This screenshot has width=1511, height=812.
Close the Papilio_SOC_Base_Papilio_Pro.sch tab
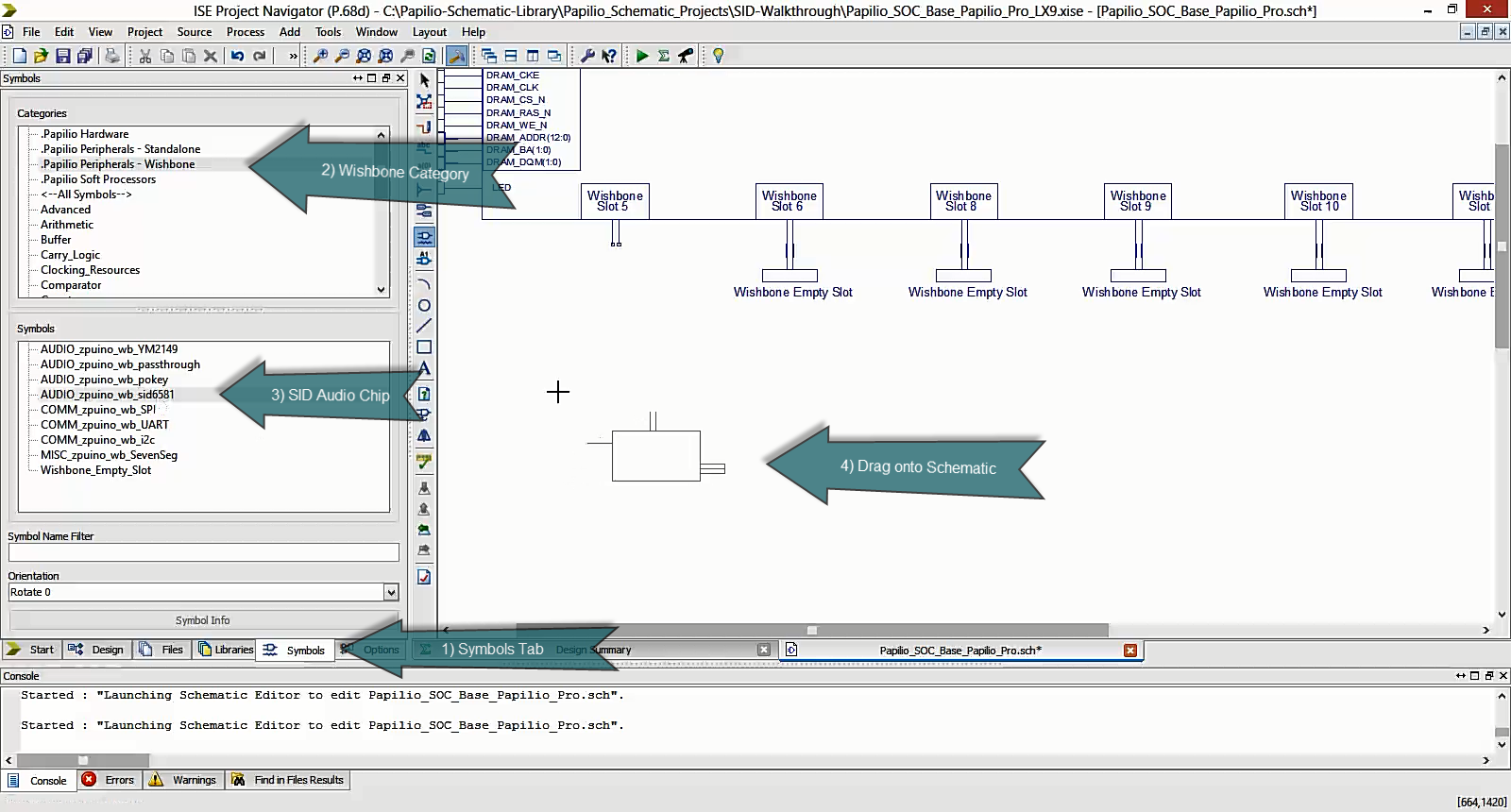[x=1130, y=650]
